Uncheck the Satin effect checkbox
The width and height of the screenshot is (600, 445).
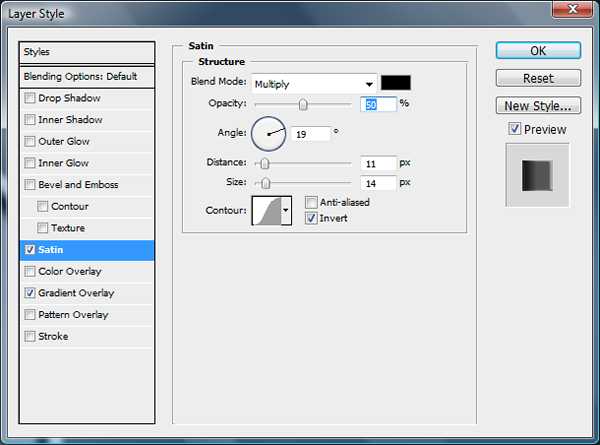29,250
